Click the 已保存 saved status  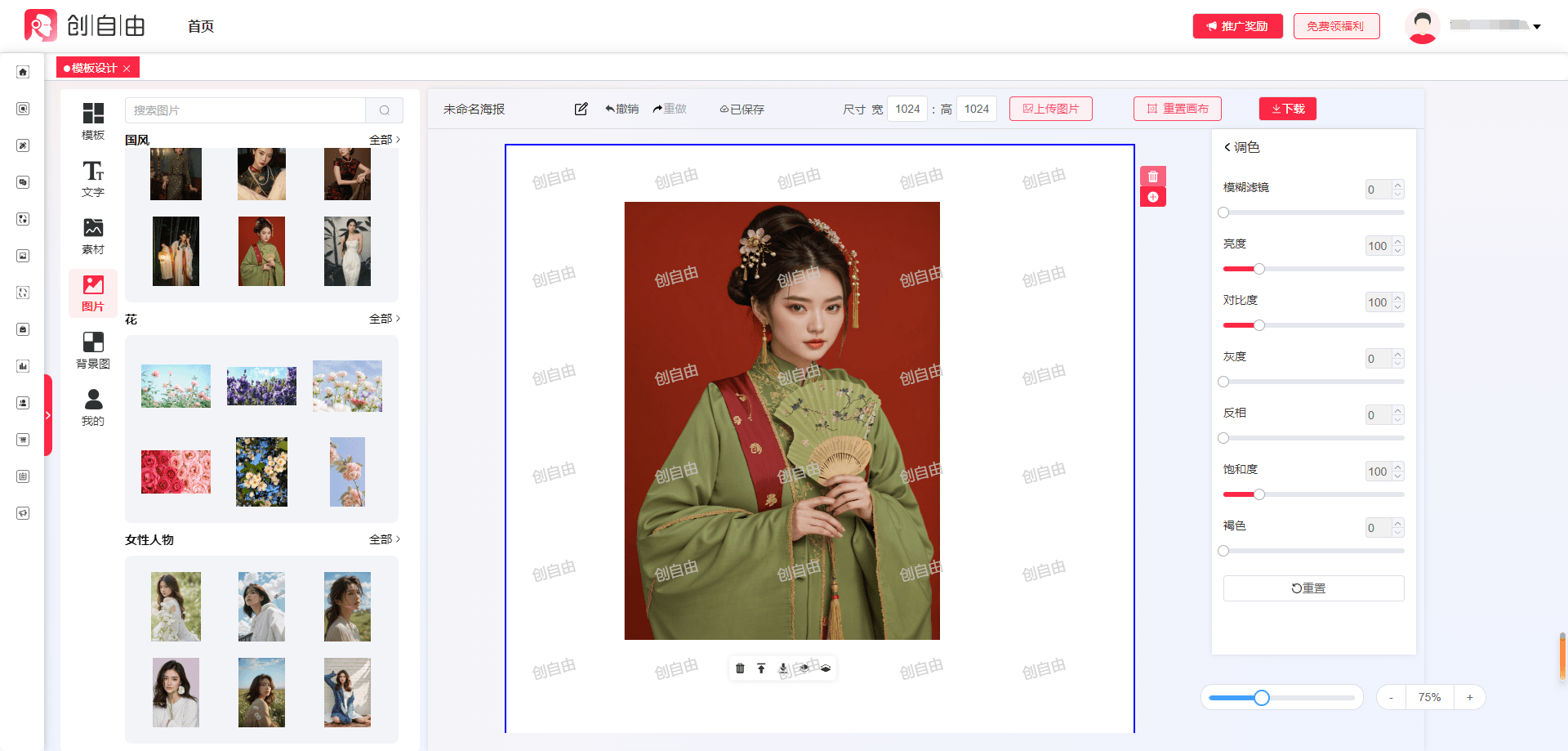tap(742, 109)
